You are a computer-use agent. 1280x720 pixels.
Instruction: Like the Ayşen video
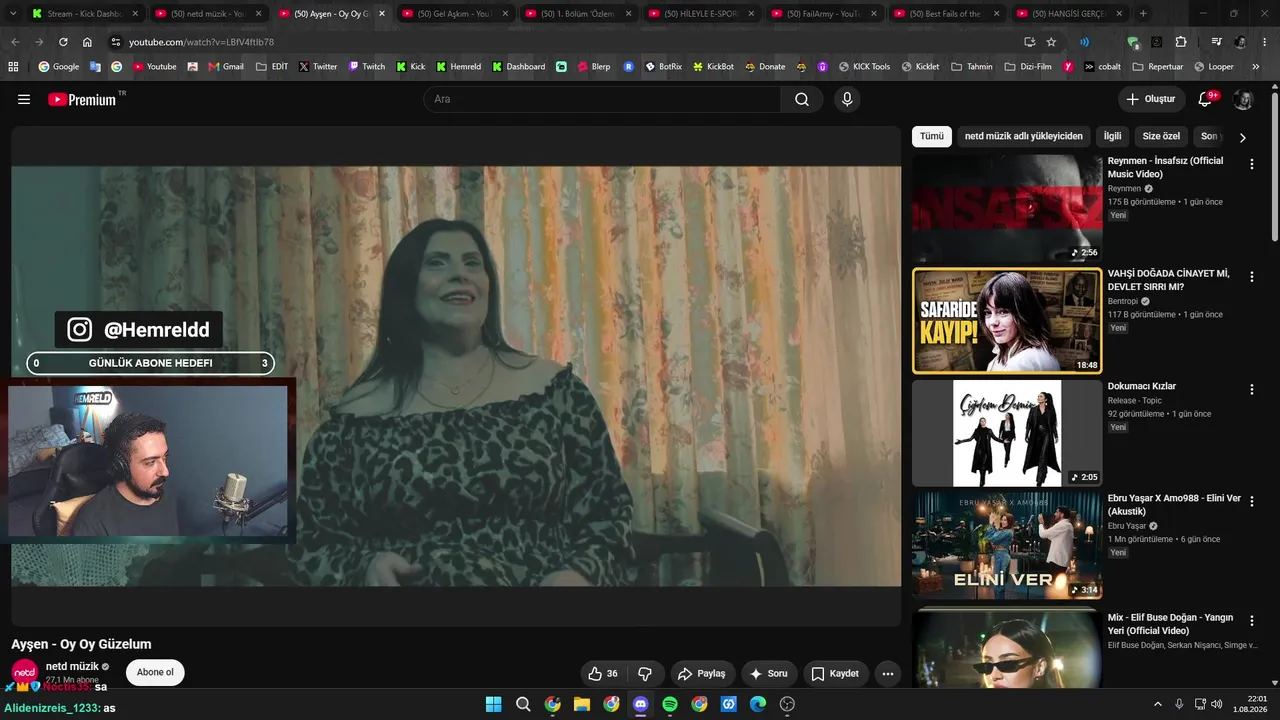click(603, 674)
